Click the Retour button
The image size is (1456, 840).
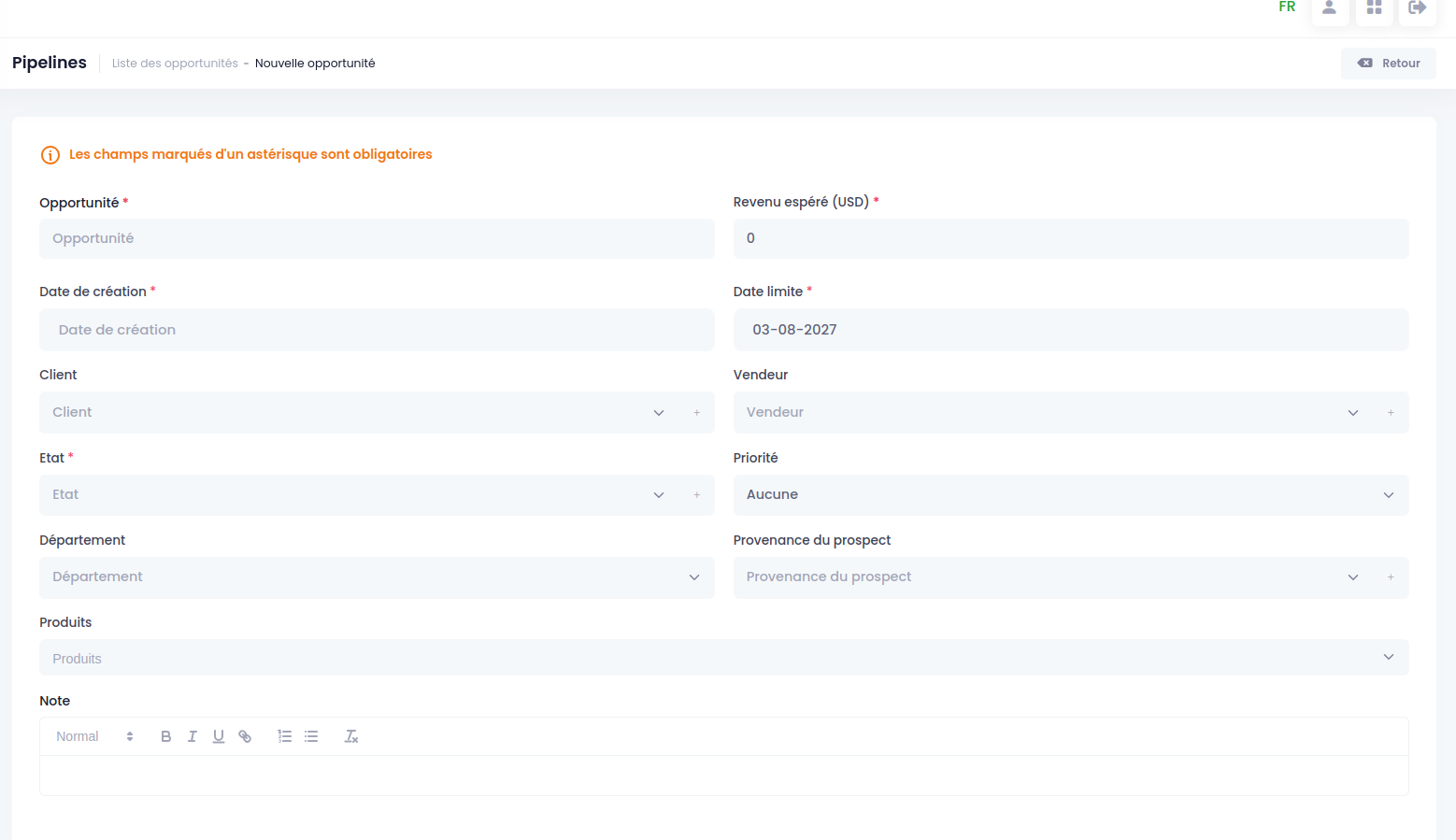[1389, 64]
